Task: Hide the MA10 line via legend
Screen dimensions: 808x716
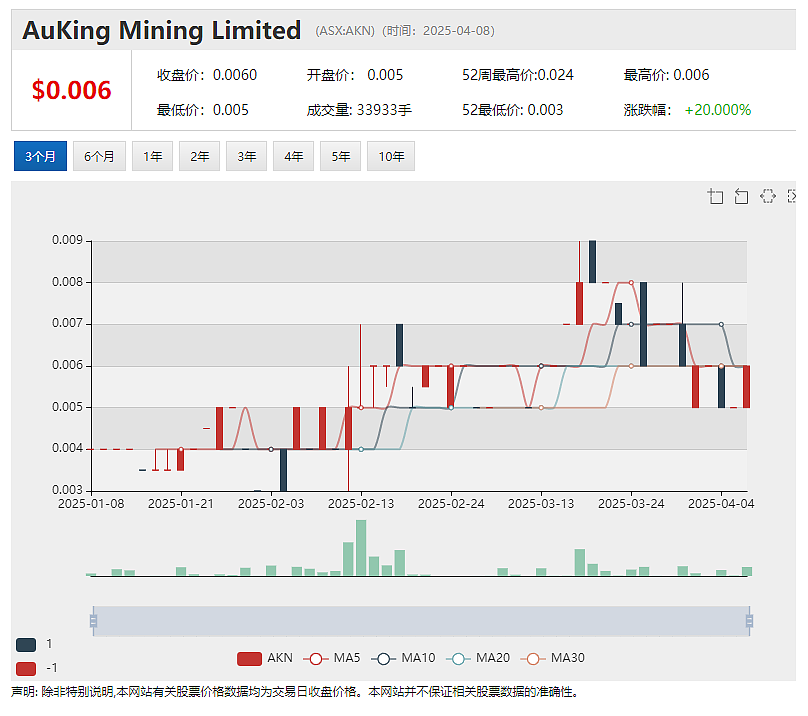Action: [403, 658]
